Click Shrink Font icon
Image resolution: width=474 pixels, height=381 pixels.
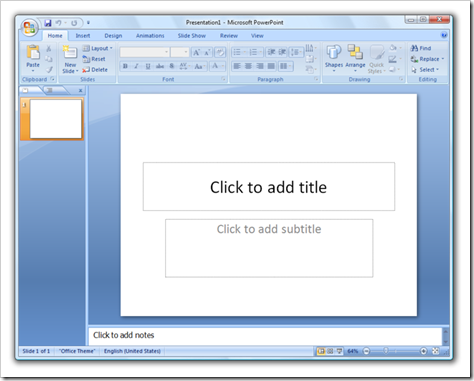[207, 52]
